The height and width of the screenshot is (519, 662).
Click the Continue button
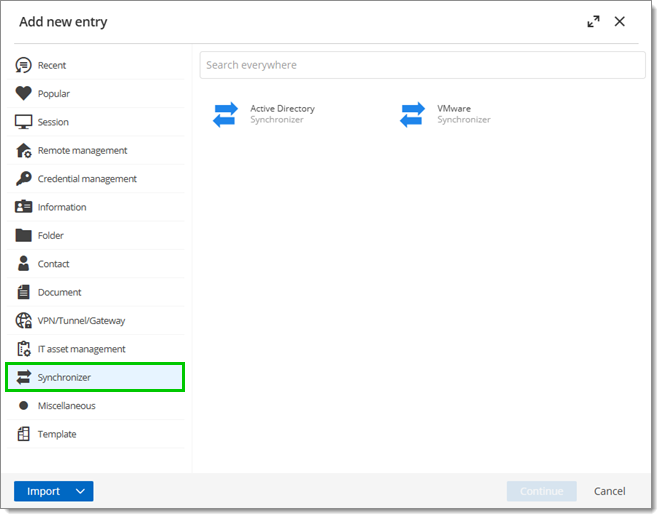pos(542,492)
